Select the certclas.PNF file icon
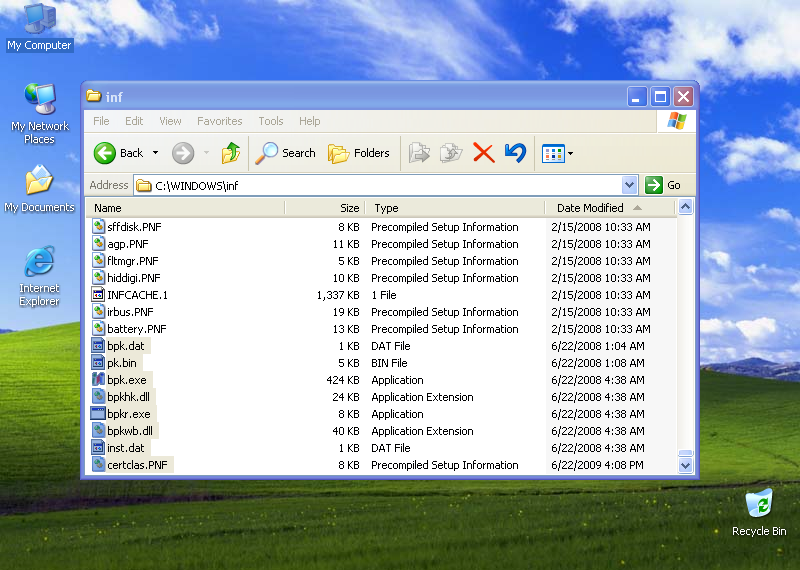 pos(98,465)
